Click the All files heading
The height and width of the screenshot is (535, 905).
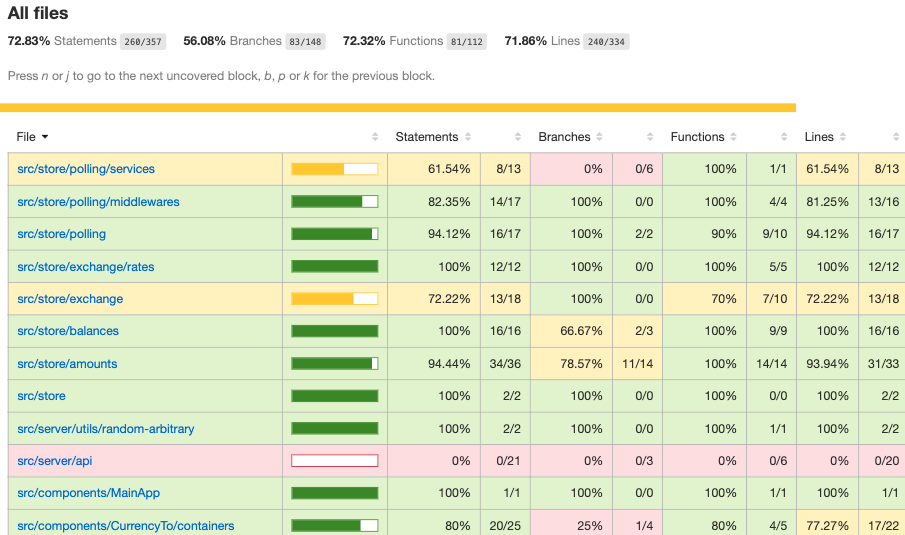pyautogui.click(x=38, y=13)
